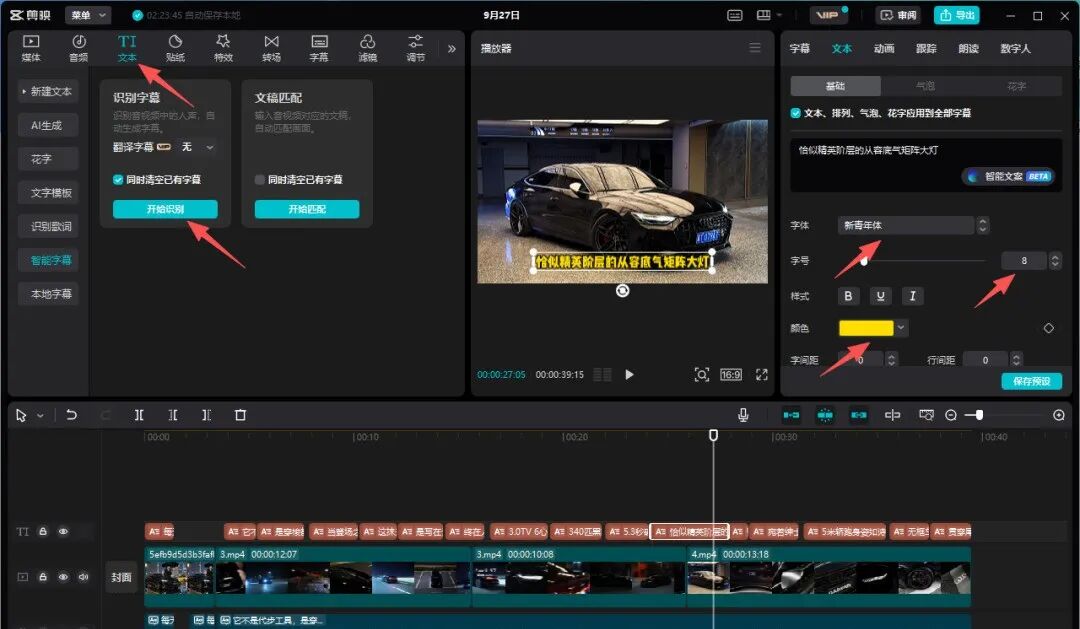
Task: Select 本地字幕 in the left sidebar
Action: [x=50, y=294]
